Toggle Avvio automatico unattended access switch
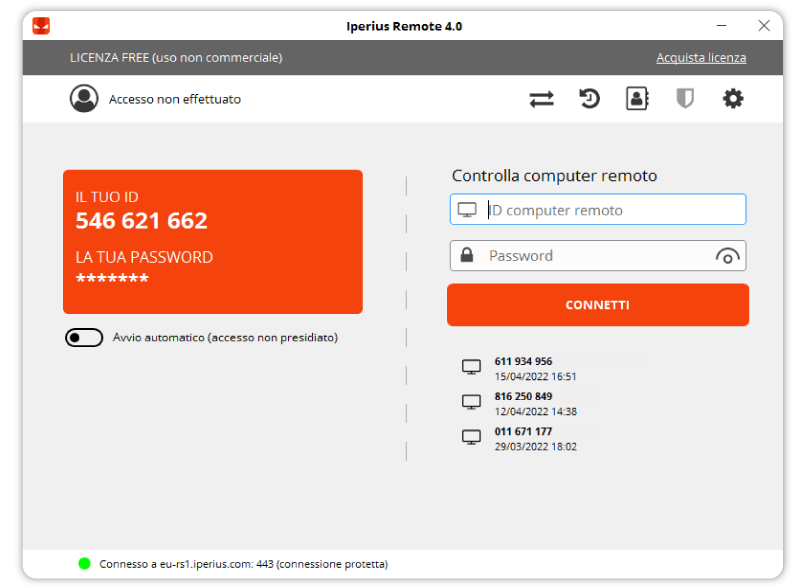The height and width of the screenshot is (588, 800). 84,337
